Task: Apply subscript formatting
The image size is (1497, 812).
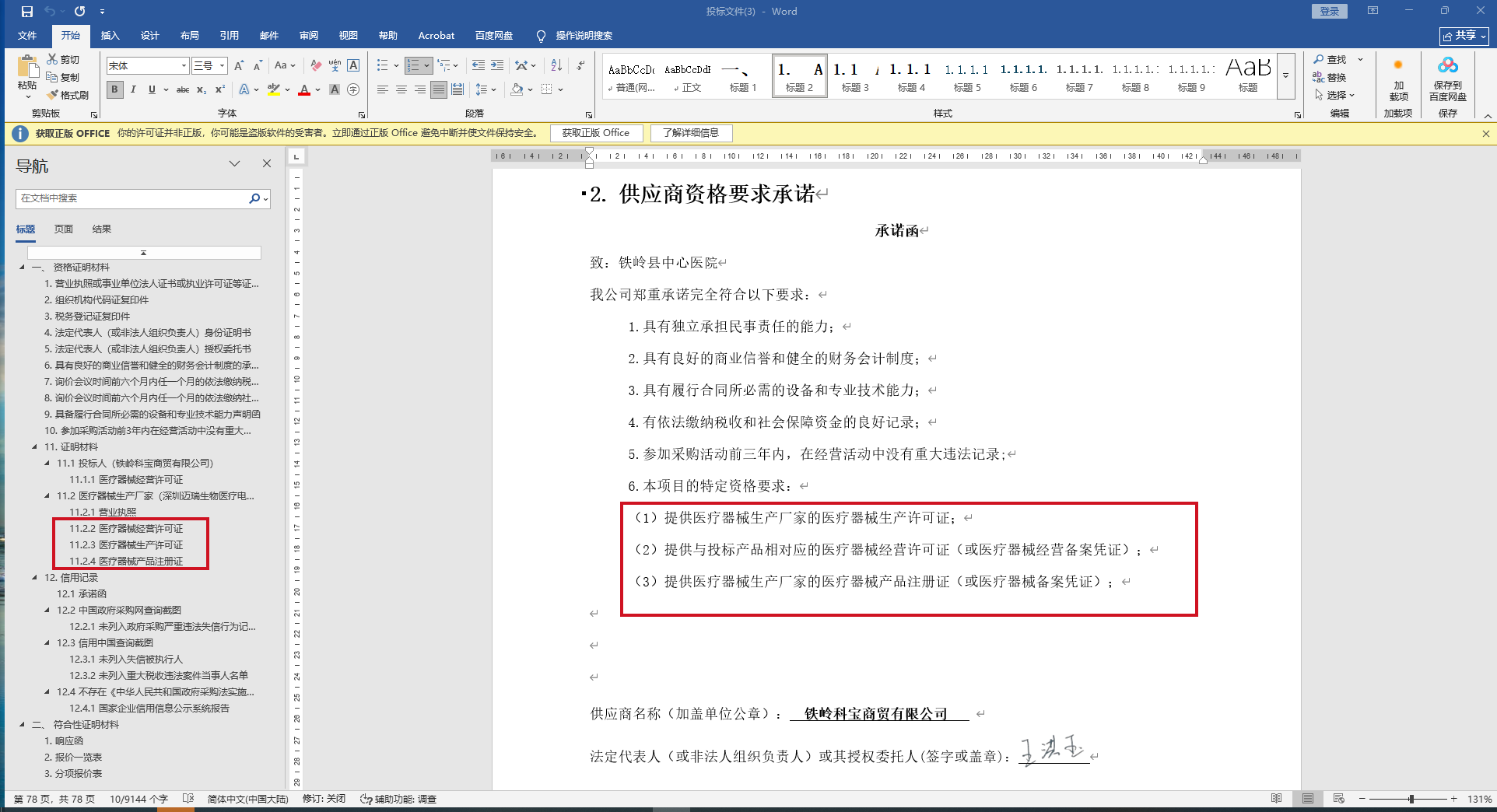Action: pyautogui.click(x=202, y=89)
